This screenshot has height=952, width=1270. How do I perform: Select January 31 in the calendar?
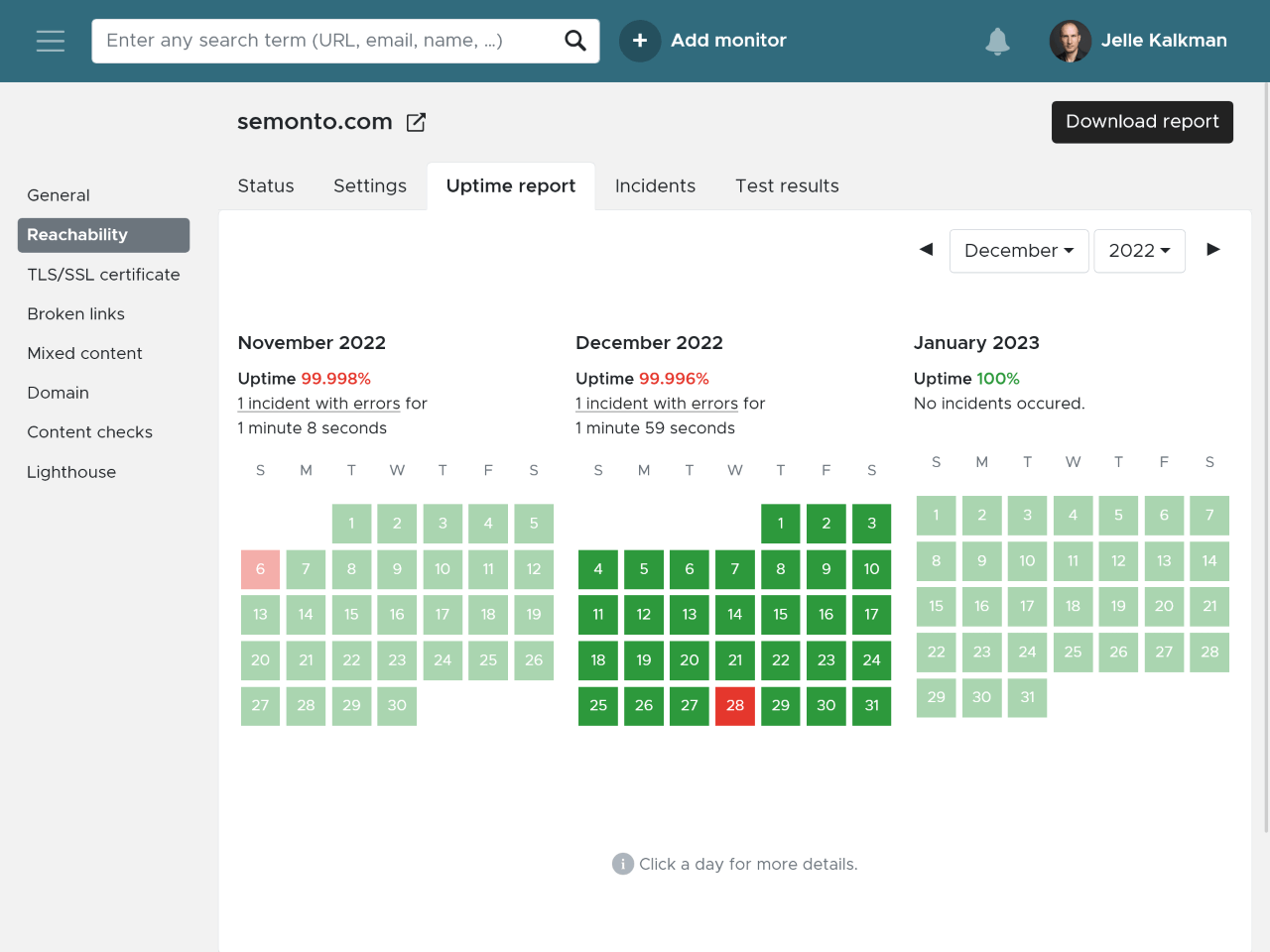pyautogui.click(x=1027, y=698)
